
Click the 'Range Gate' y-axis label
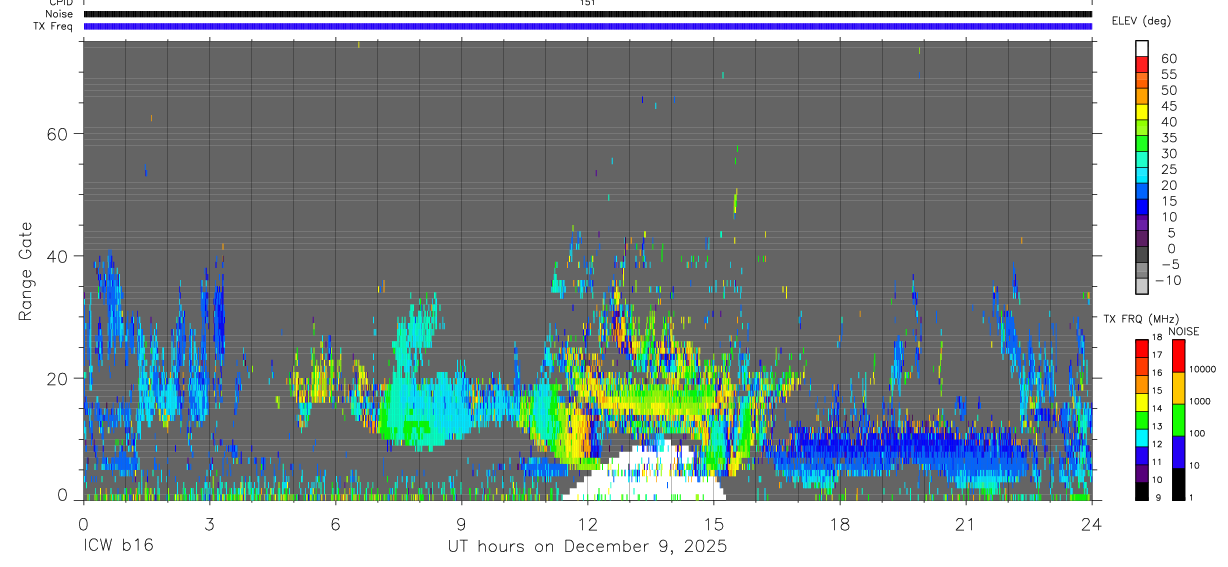(26, 272)
